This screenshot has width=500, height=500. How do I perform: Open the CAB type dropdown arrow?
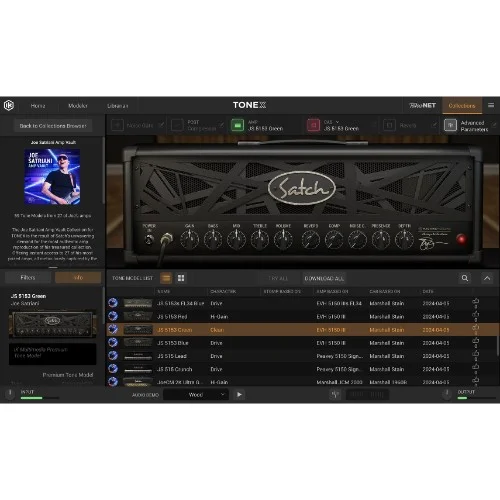[337, 122]
